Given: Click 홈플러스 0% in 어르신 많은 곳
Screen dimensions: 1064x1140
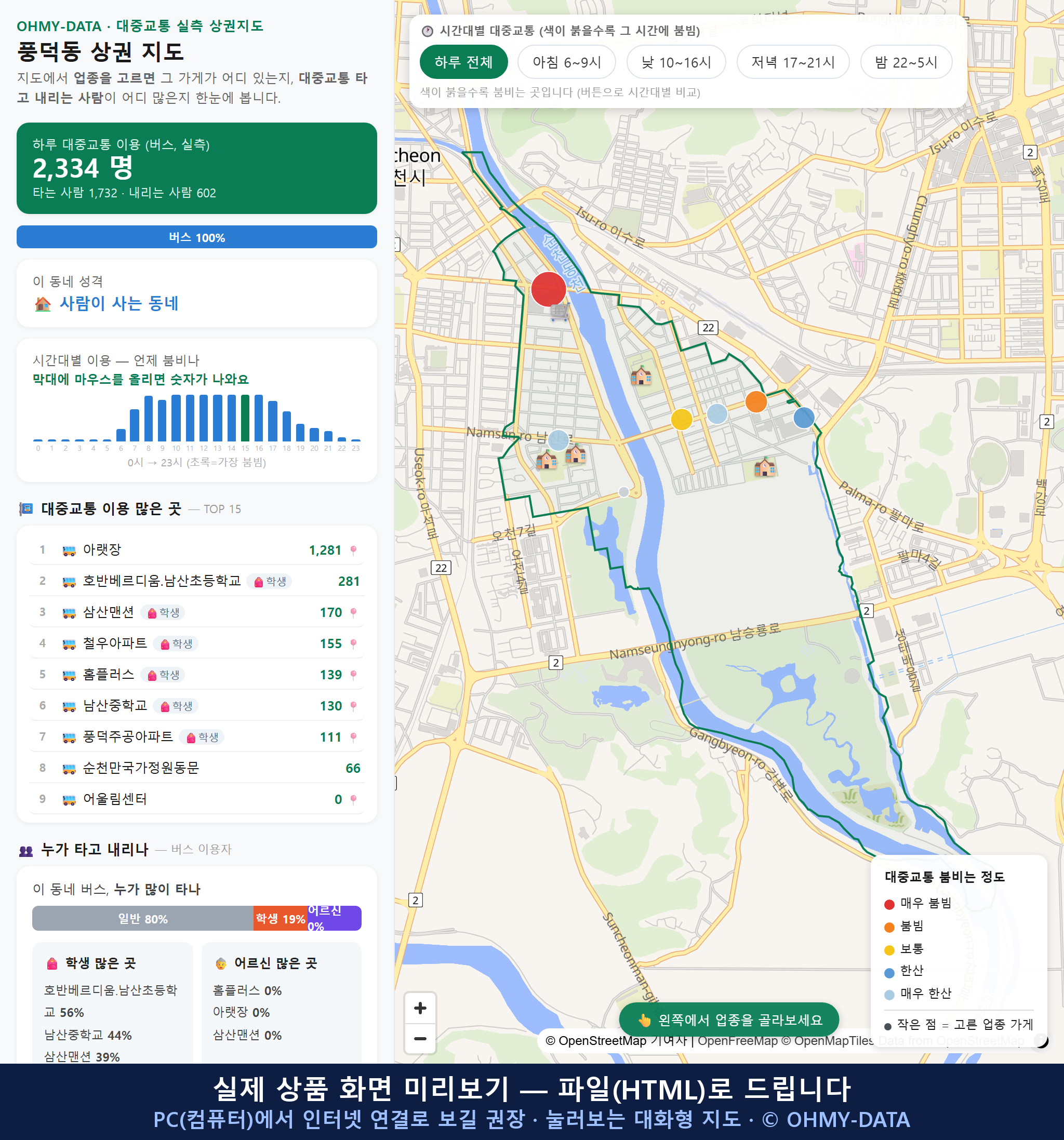Looking at the screenshot, I should [x=247, y=990].
